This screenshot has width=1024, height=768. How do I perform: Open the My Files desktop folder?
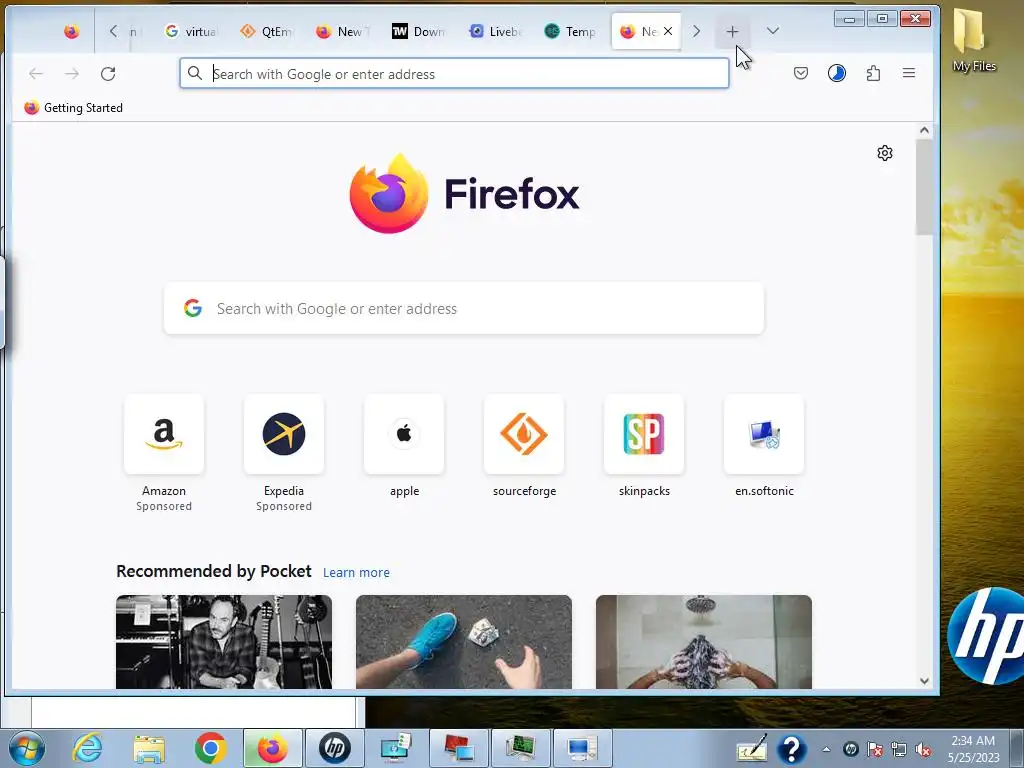tap(974, 41)
